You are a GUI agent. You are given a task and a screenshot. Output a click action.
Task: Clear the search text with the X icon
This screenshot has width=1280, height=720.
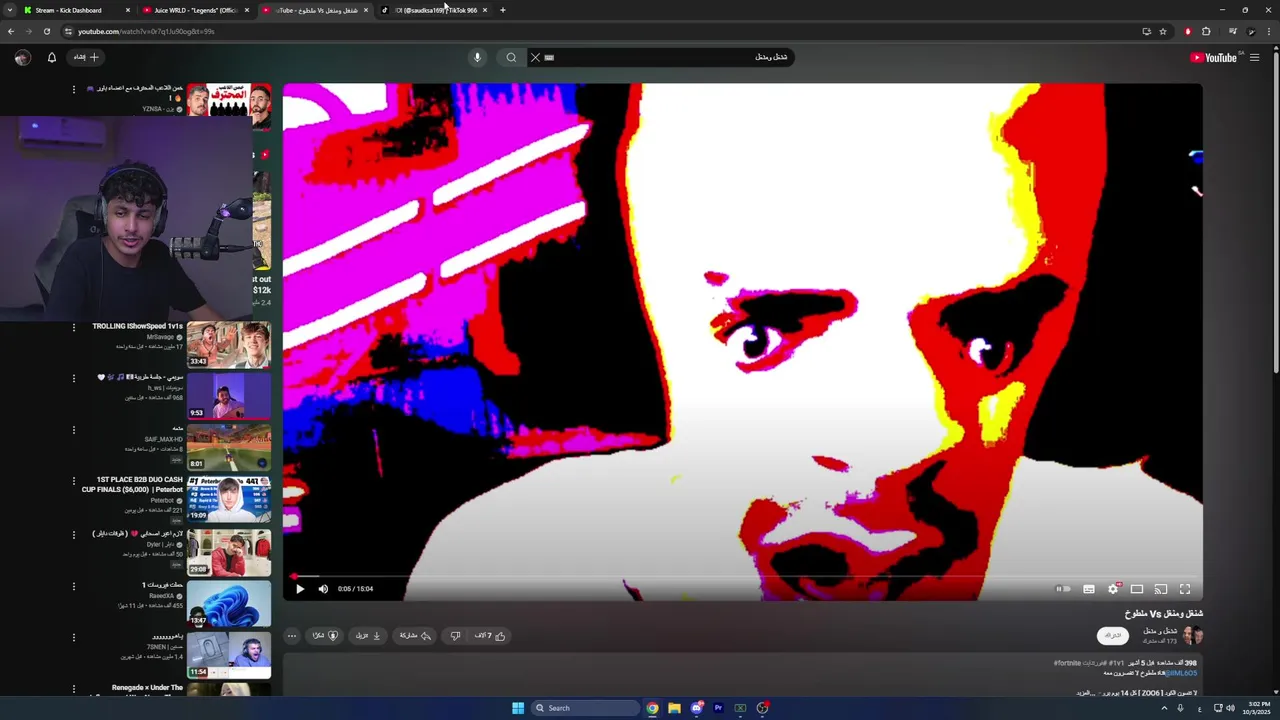click(x=535, y=57)
